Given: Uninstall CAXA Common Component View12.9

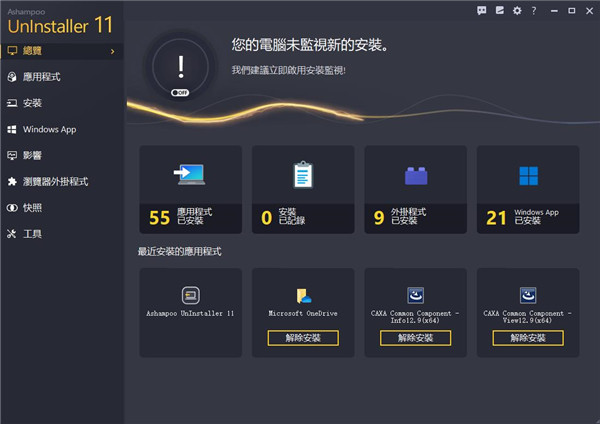Looking at the screenshot, I should tap(528, 338).
